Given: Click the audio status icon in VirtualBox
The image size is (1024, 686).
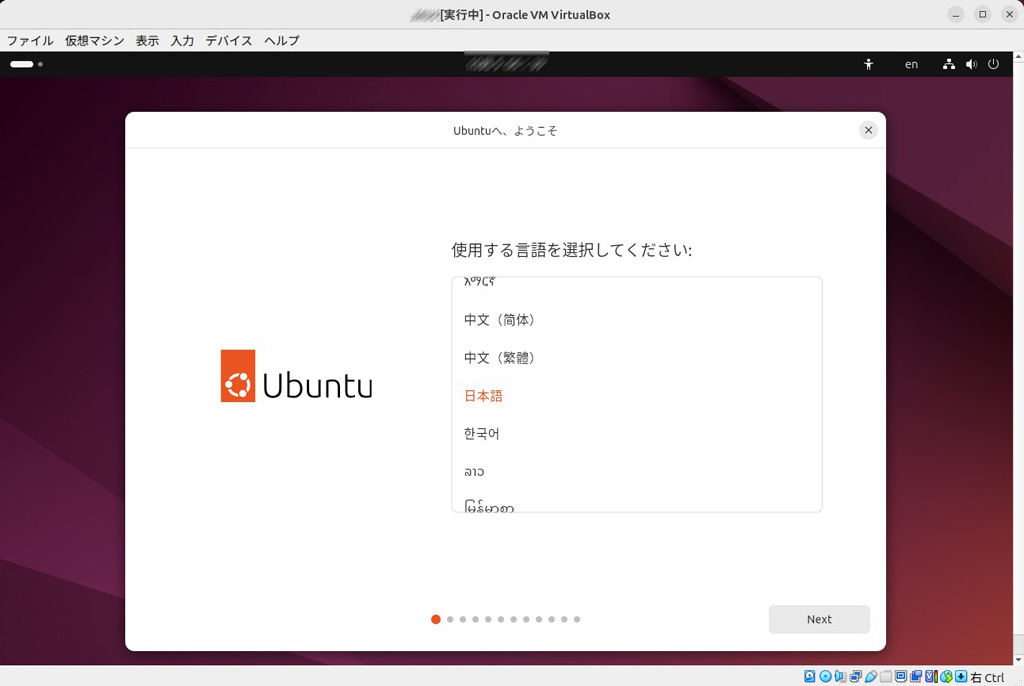Looking at the screenshot, I should point(840,676).
